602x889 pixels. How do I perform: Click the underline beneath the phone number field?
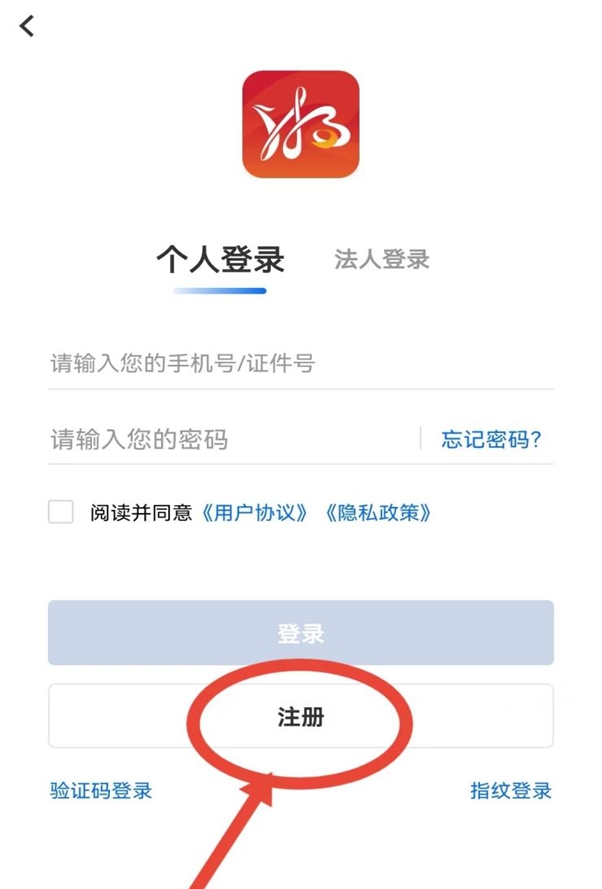[x=300, y=389]
